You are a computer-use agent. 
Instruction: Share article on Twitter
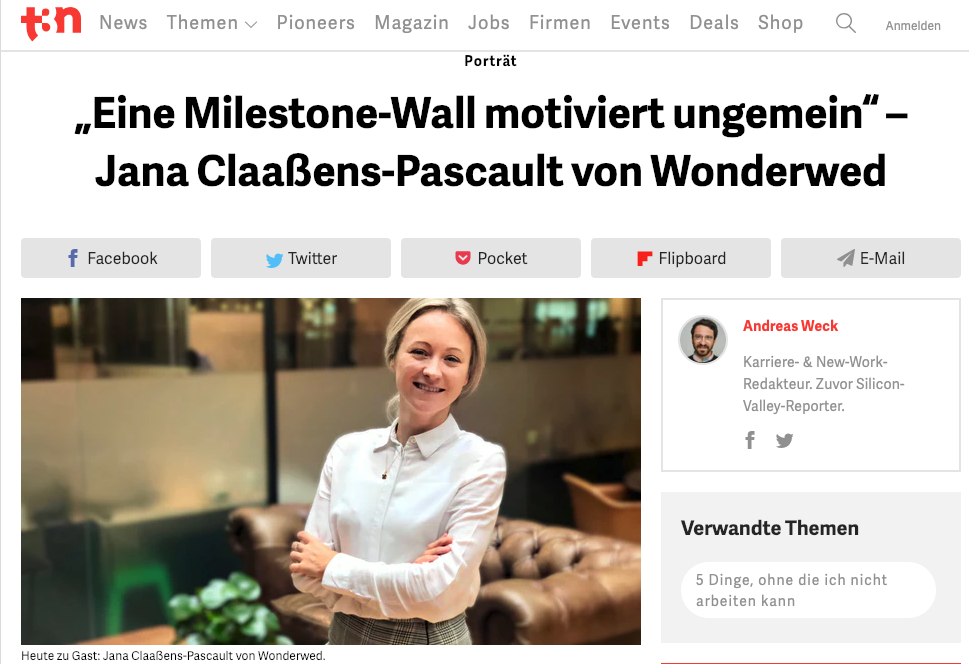point(301,258)
